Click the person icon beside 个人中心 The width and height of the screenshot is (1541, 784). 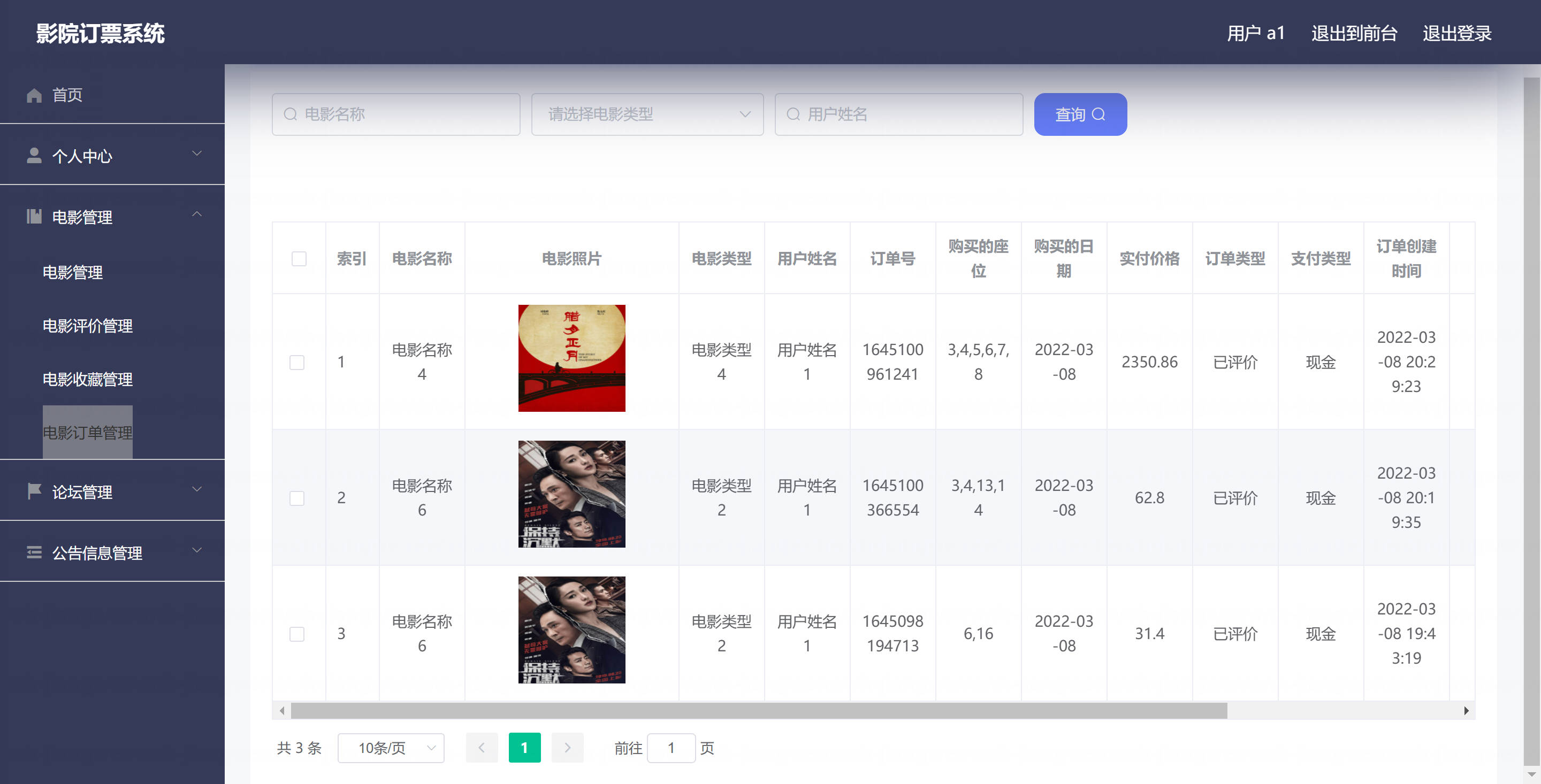pos(34,156)
